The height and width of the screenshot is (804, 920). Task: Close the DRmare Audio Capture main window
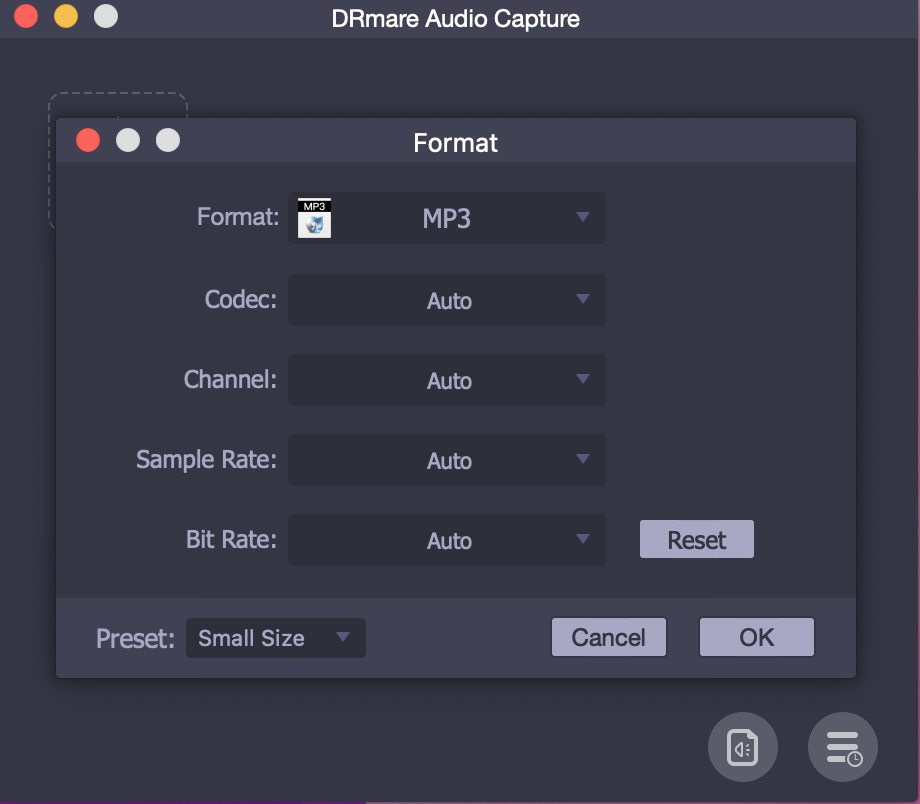coord(26,17)
